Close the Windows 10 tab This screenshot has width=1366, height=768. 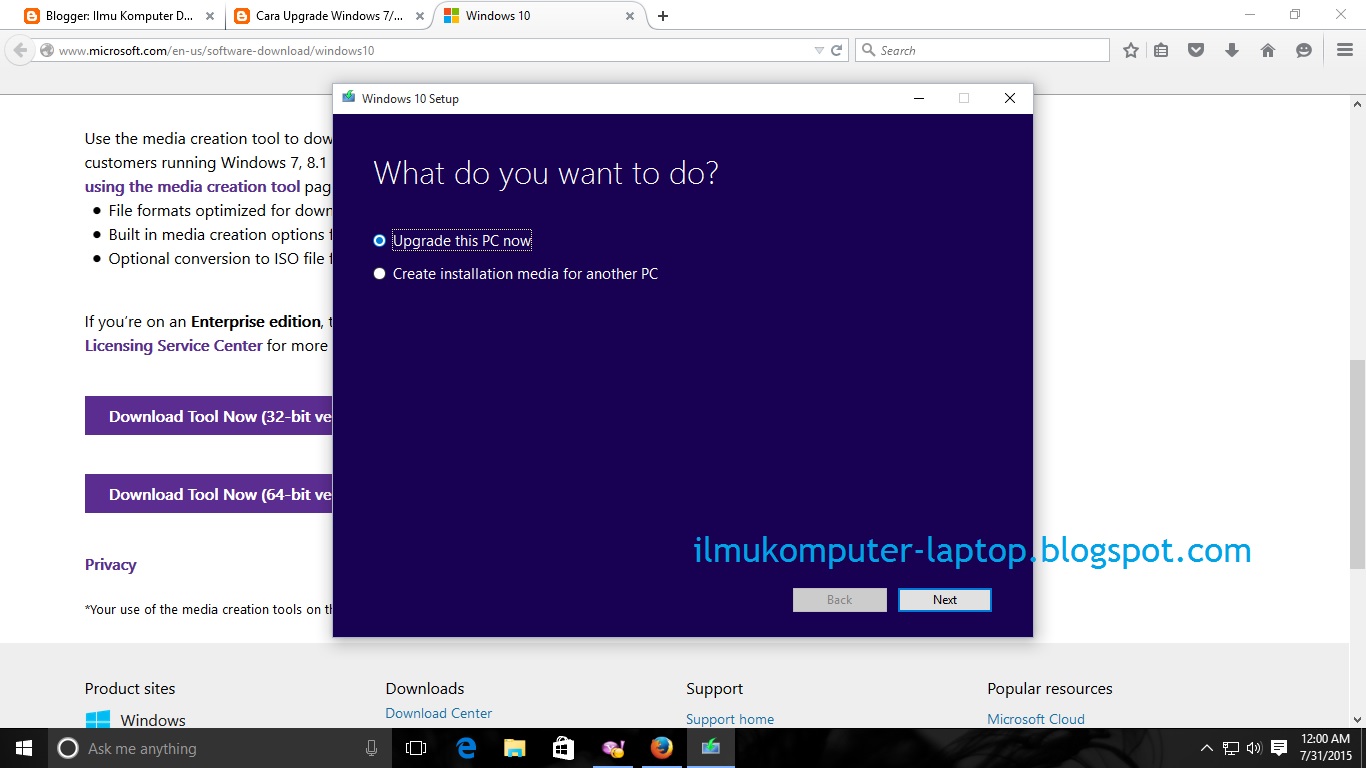pyautogui.click(x=630, y=16)
